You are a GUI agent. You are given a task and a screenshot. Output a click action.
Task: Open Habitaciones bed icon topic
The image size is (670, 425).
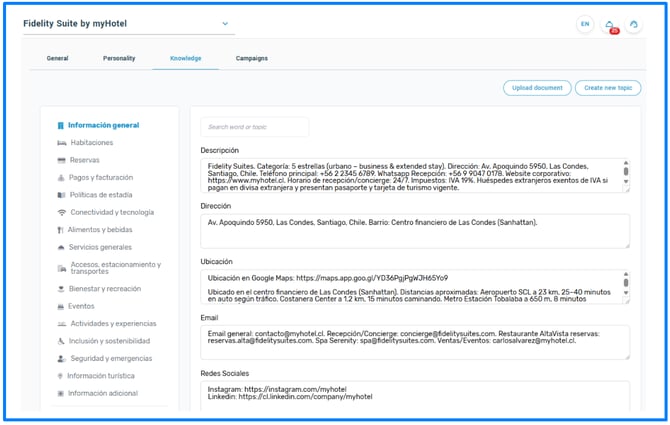[62, 143]
